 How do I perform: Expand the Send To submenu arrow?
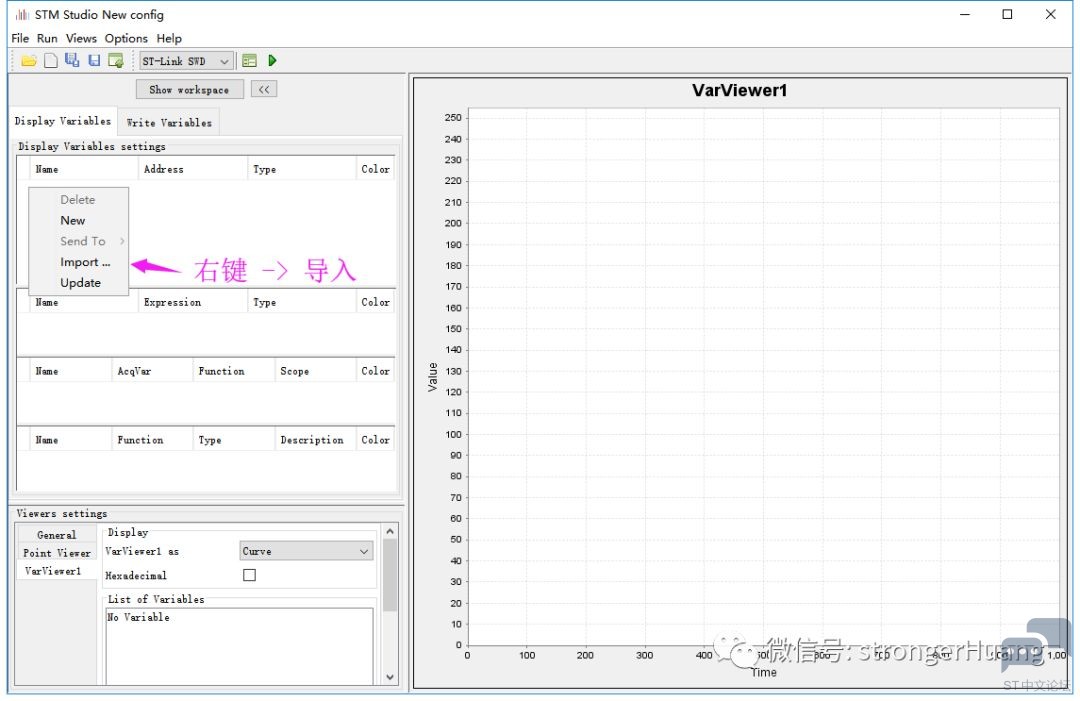click(122, 241)
